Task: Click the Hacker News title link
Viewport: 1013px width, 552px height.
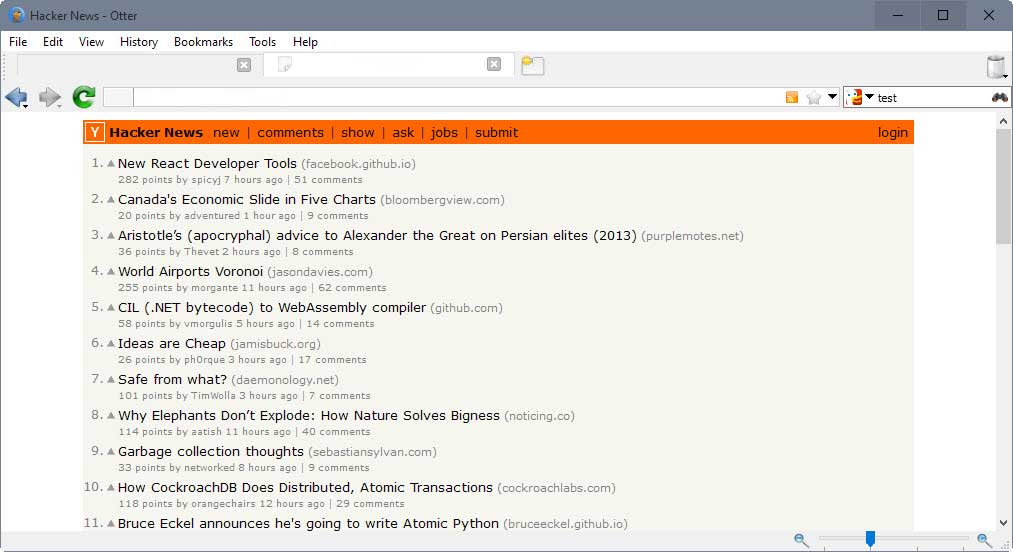Action: (x=156, y=133)
